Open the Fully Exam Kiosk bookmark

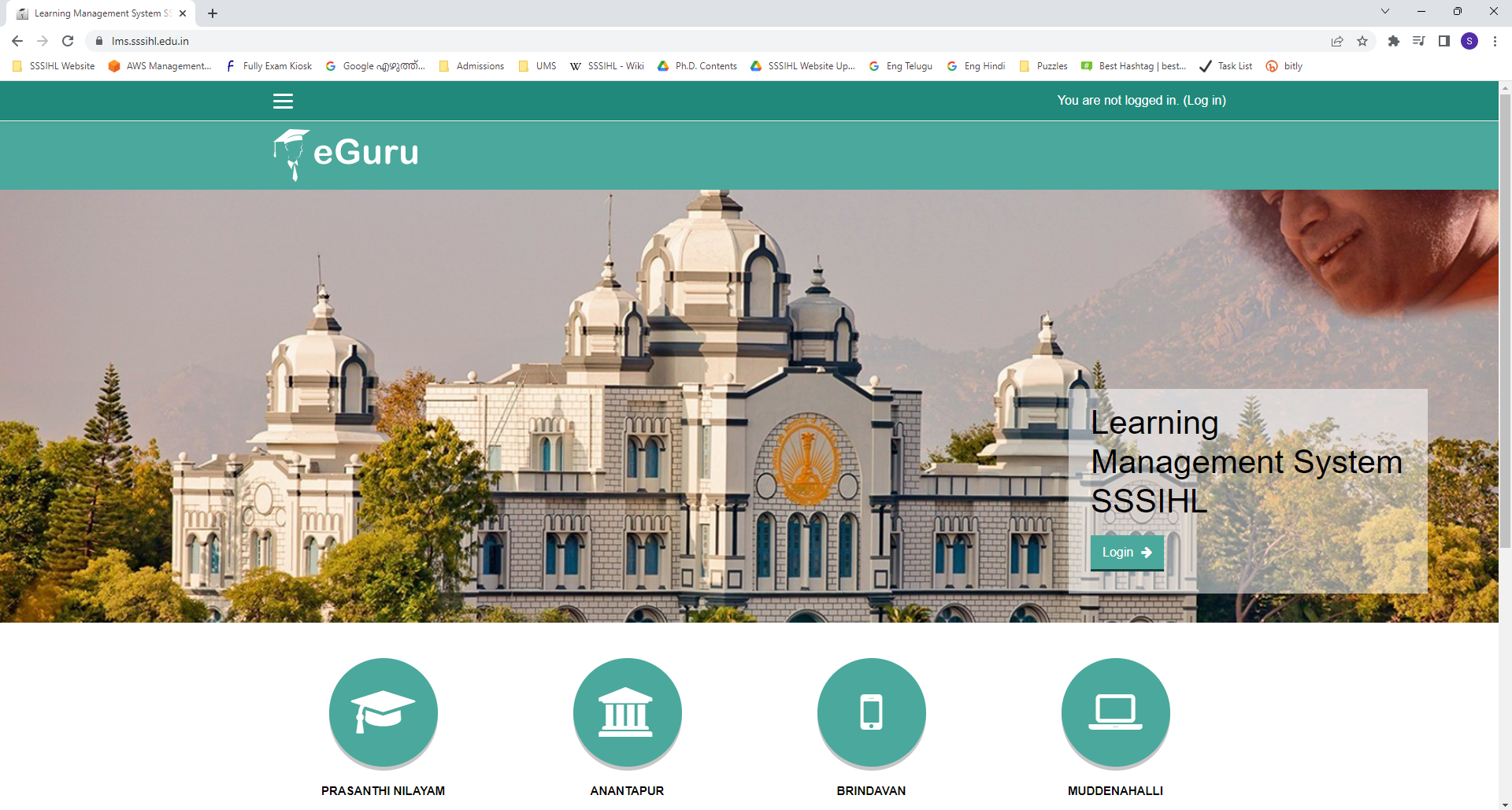tap(269, 66)
